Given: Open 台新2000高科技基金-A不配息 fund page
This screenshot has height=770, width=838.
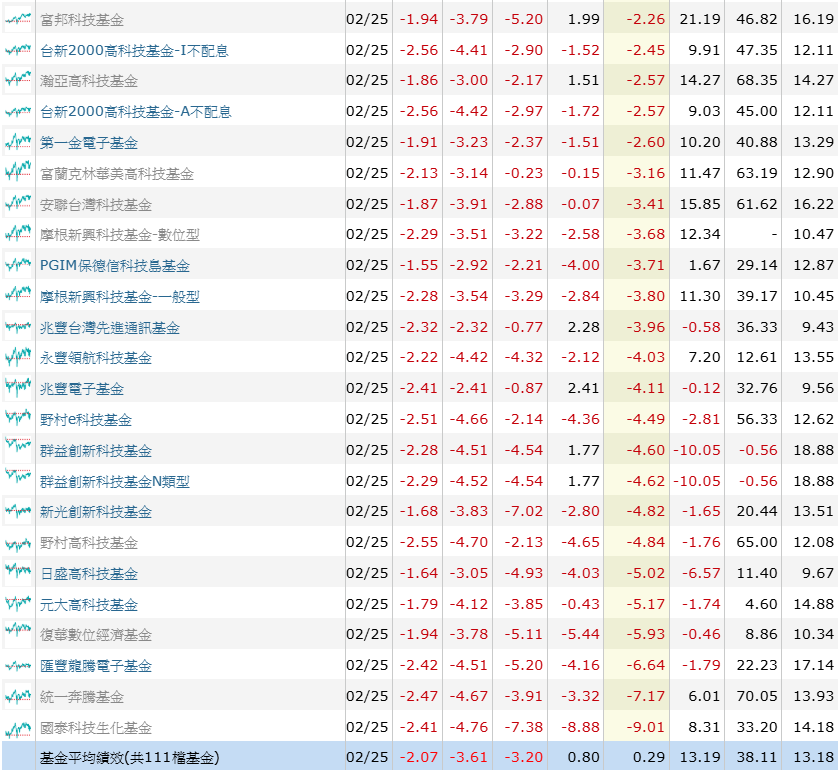Looking at the screenshot, I should (136, 112).
